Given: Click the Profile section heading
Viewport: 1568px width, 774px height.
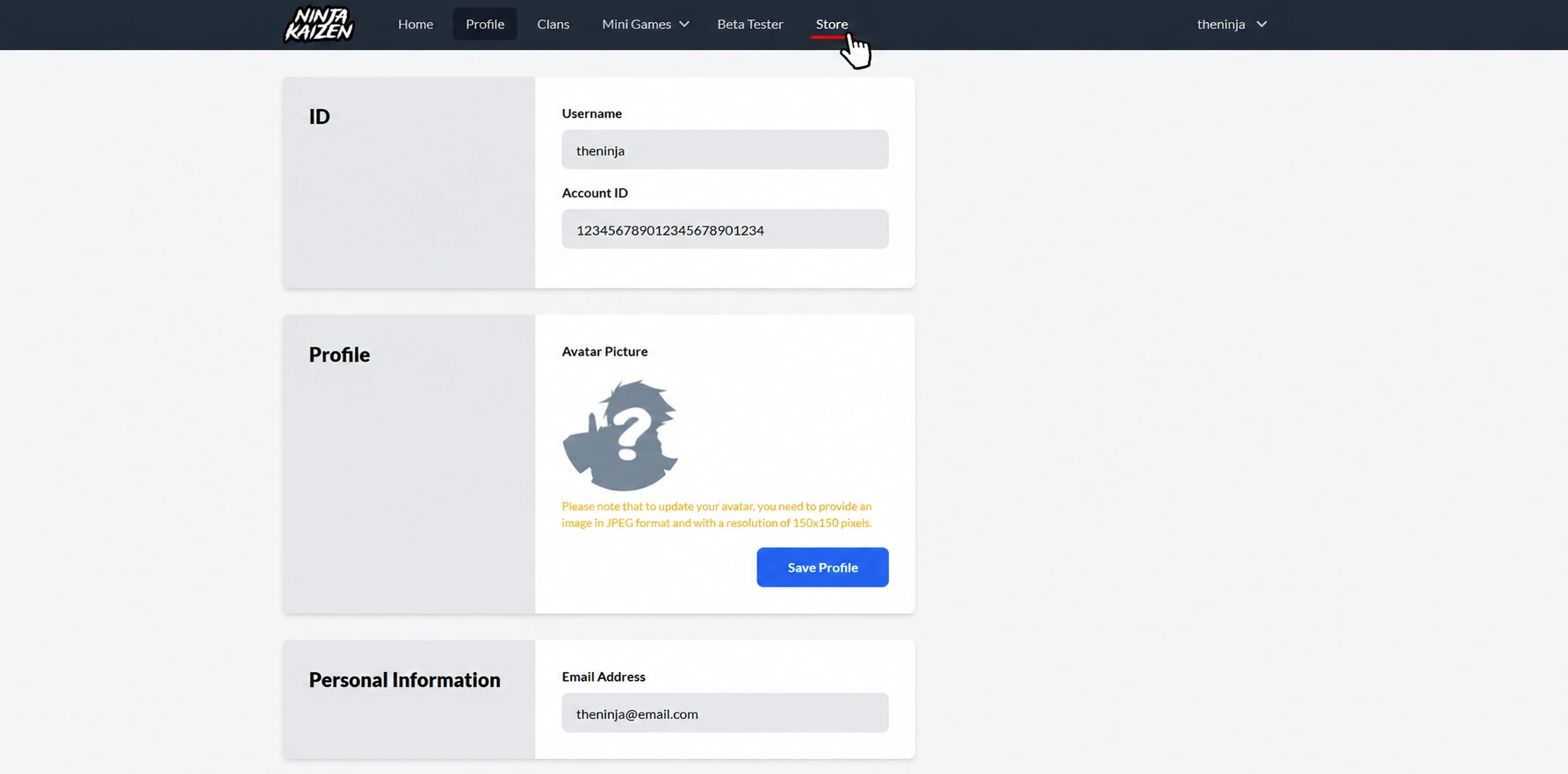Looking at the screenshot, I should tap(339, 355).
